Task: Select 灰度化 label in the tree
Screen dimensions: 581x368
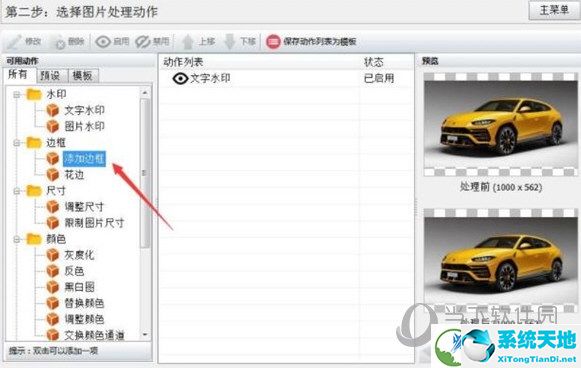Action: click(x=79, y=255)
